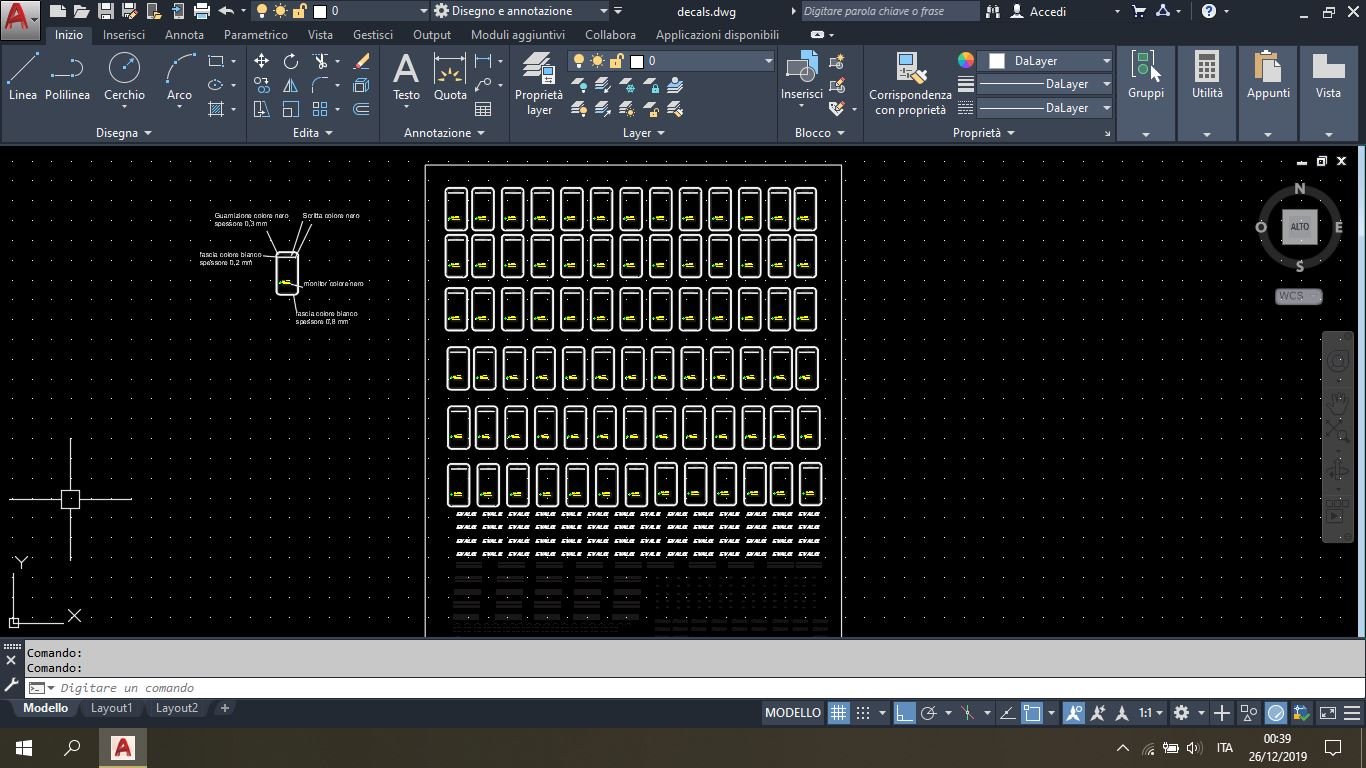Expand the DaLayer color dropdown
Image resolution: width=1366 pixels, height=768 pixels.
1106,61
